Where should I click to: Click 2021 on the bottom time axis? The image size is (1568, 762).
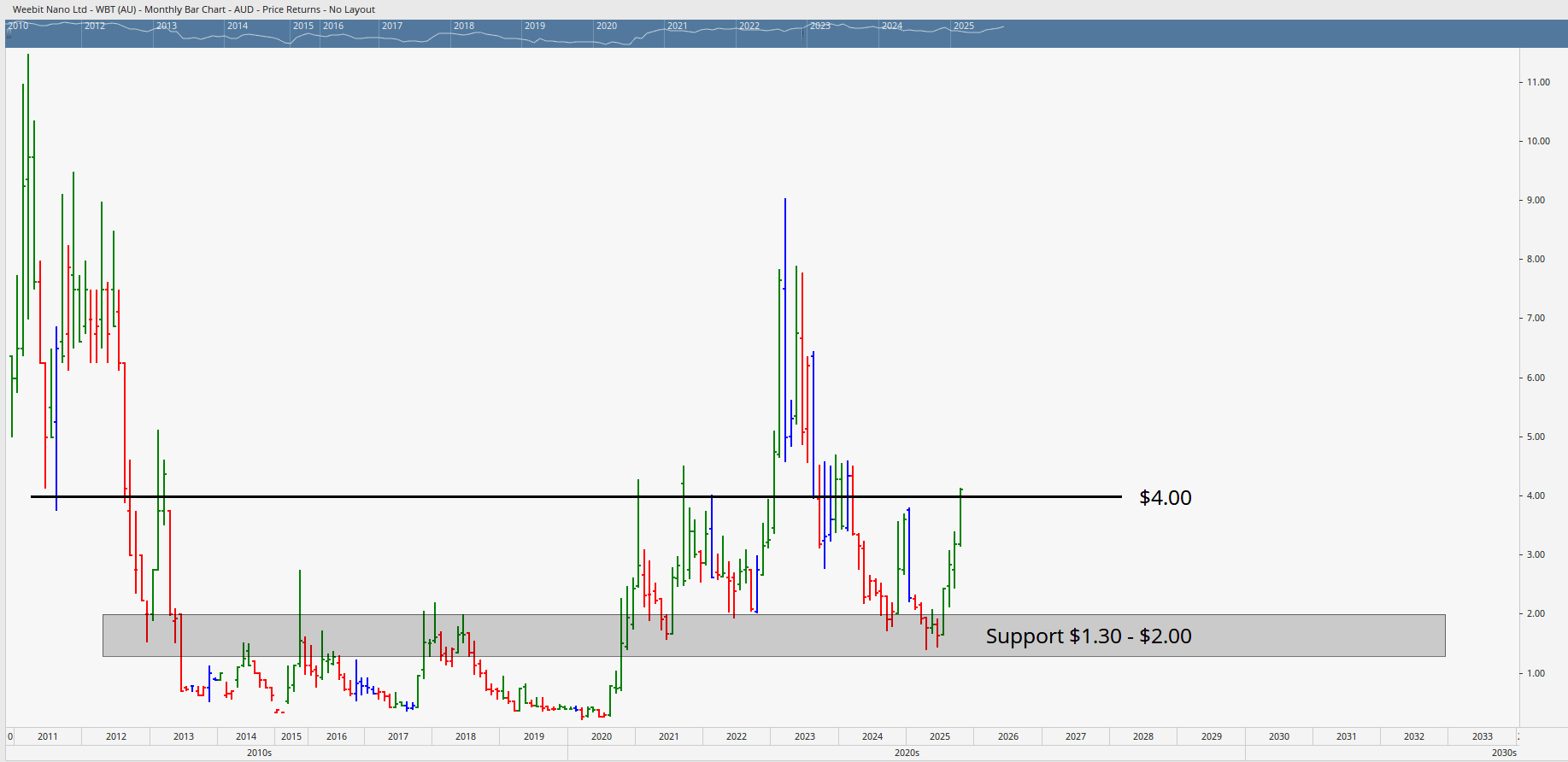tap(669, 736)
